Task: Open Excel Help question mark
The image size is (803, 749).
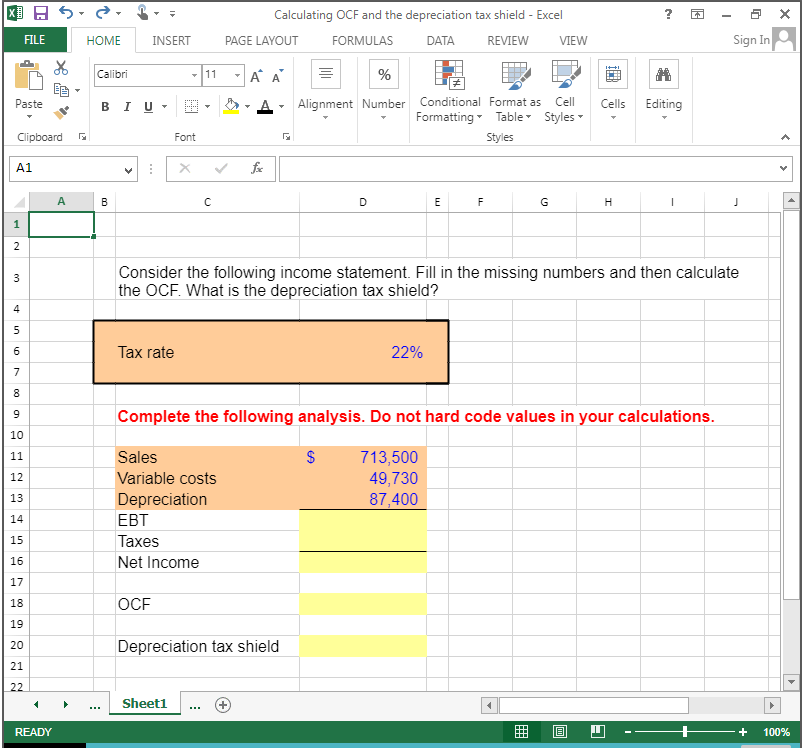Action: tap(668, 14)
